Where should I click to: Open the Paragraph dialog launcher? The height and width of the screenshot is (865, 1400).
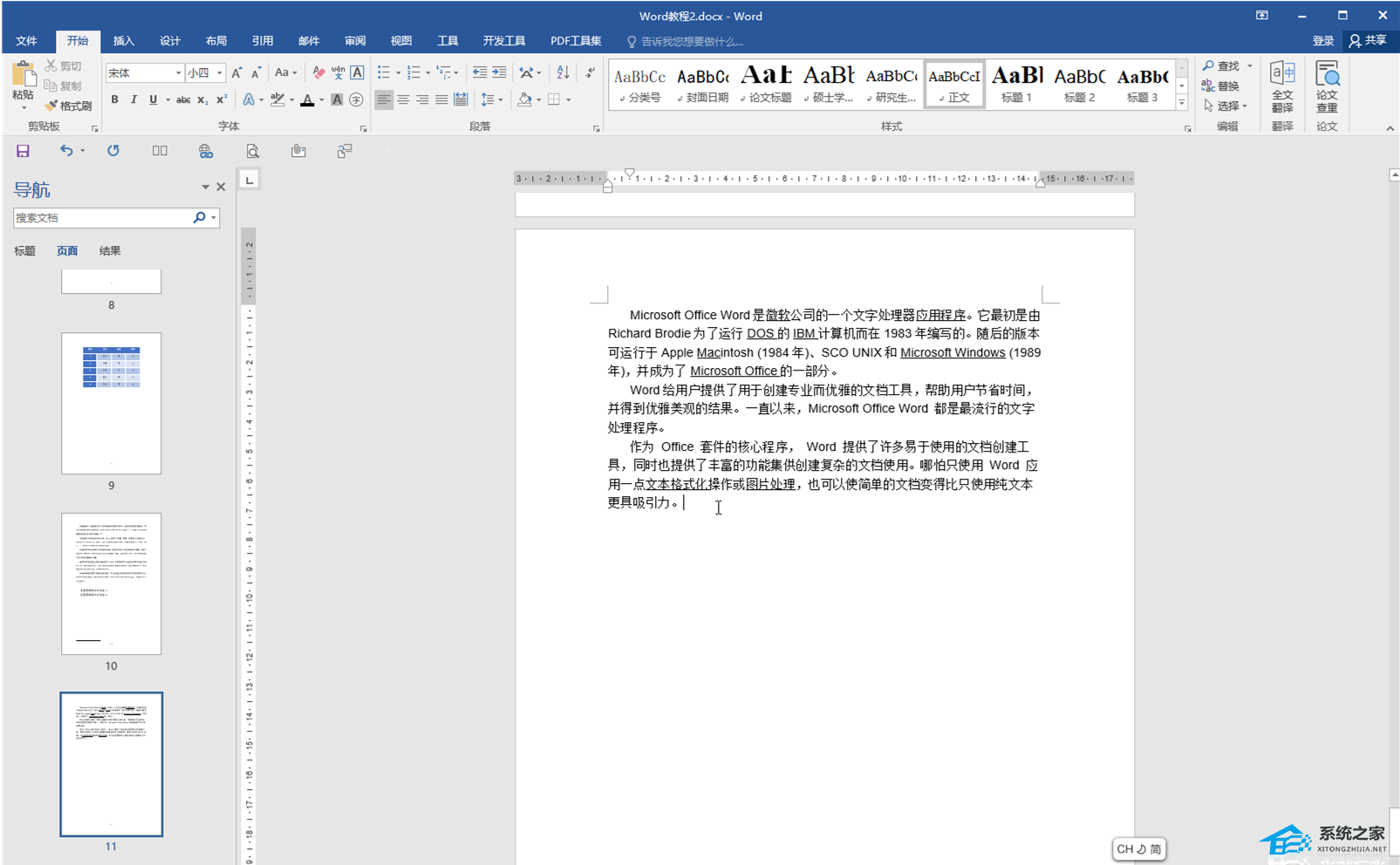(x=596, y=128)
